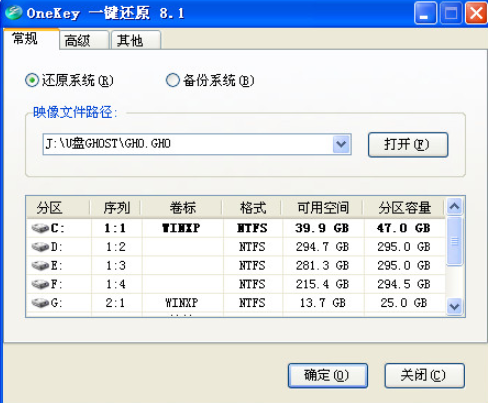
Task: Sort by the 分区 column header
Action: click(x=57, y=208)
